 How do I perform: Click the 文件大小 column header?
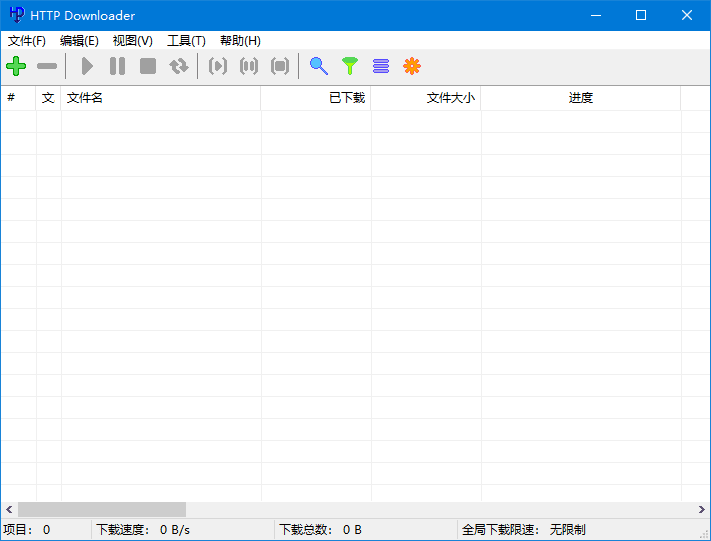click(x=426, y=98)
